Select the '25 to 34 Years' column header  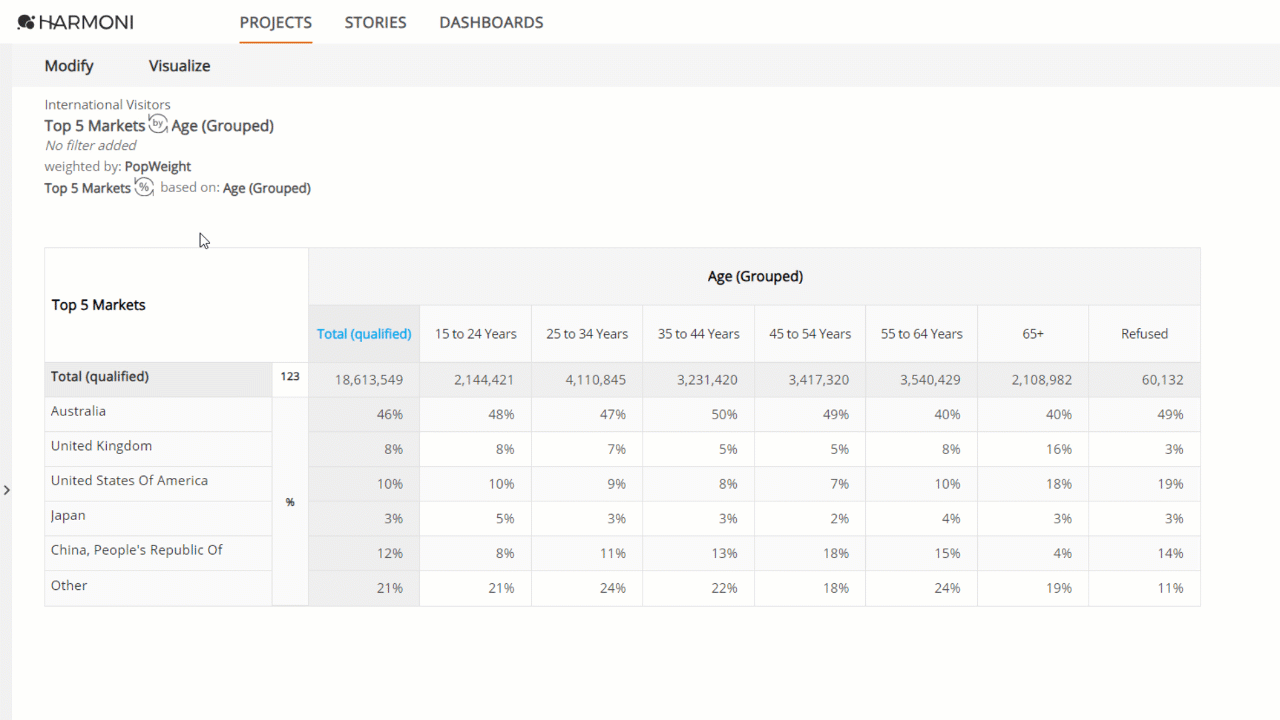point(587,334)
